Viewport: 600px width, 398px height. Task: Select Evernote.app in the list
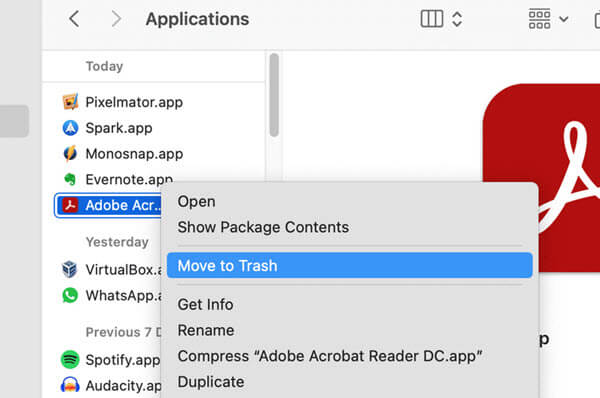(129, 179)
